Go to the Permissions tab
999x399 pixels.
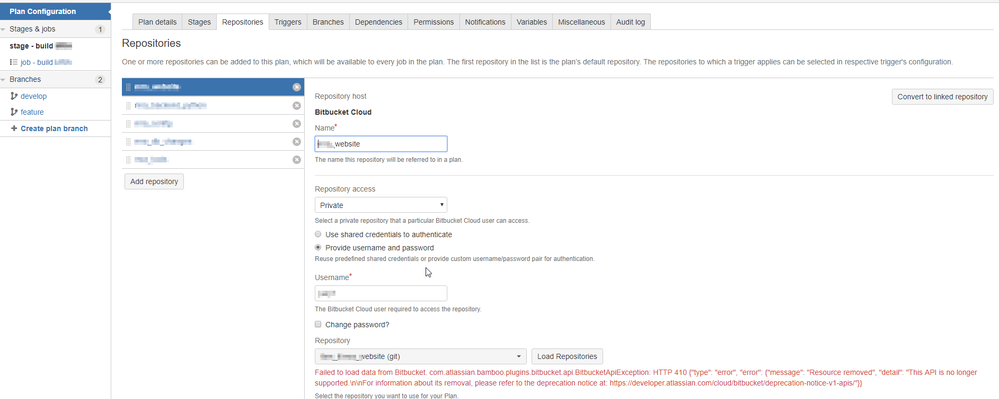[x=434, y=22]
